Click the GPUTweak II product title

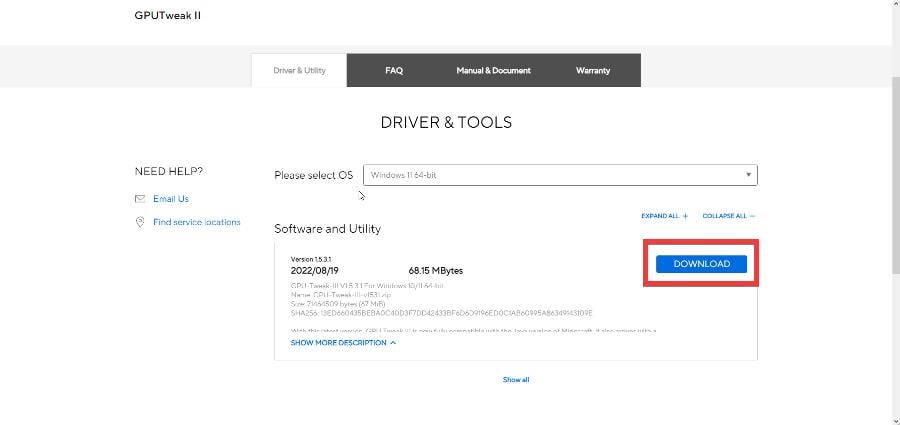(x=168, y=16)
